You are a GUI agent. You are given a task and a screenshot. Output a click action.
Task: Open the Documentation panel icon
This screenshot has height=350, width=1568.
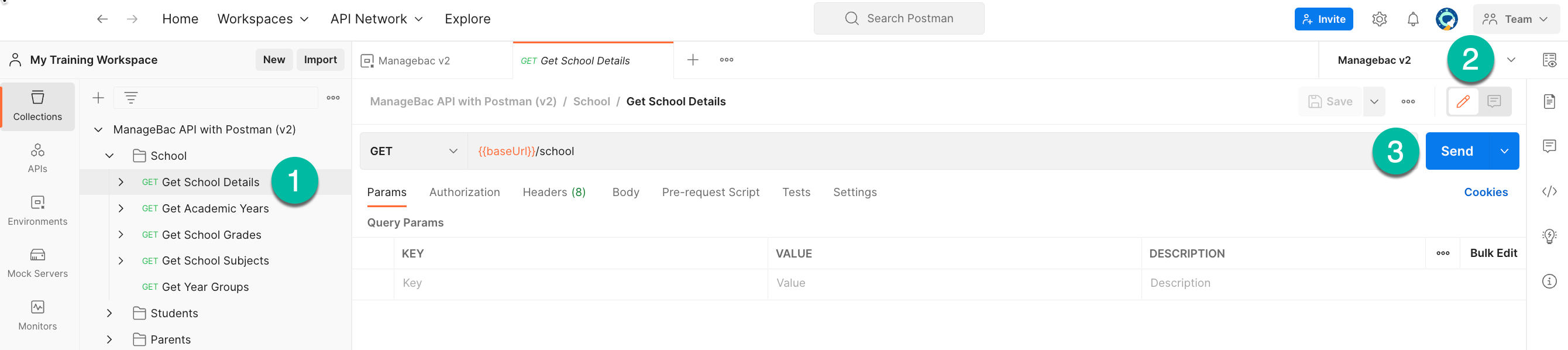tap(1549, 101)
